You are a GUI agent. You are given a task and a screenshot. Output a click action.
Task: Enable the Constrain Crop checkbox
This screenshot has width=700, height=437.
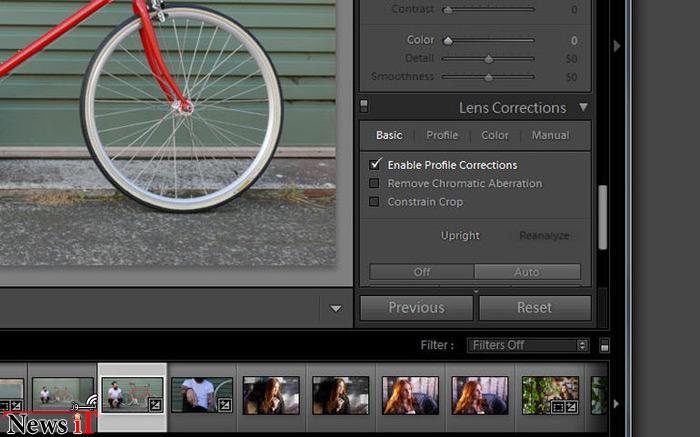374,202
